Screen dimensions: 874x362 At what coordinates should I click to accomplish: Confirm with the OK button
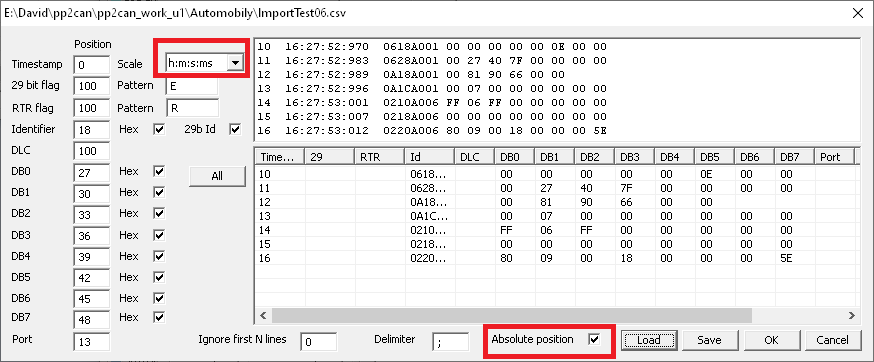coord(771,340)
